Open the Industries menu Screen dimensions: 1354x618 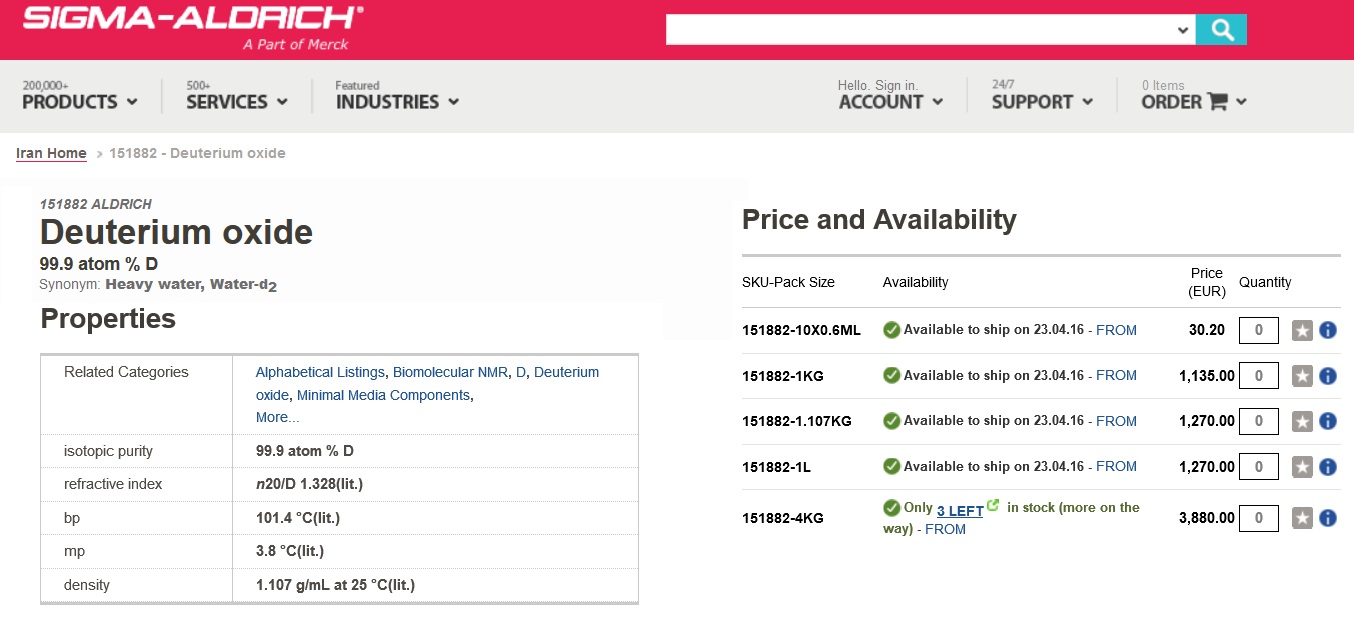click(x=397, y=101)
